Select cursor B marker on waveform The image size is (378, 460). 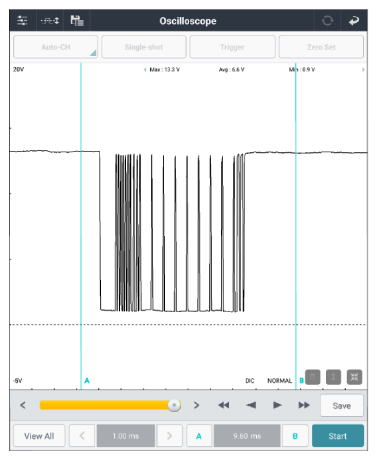pyautogui.click(x=302, y=380)
